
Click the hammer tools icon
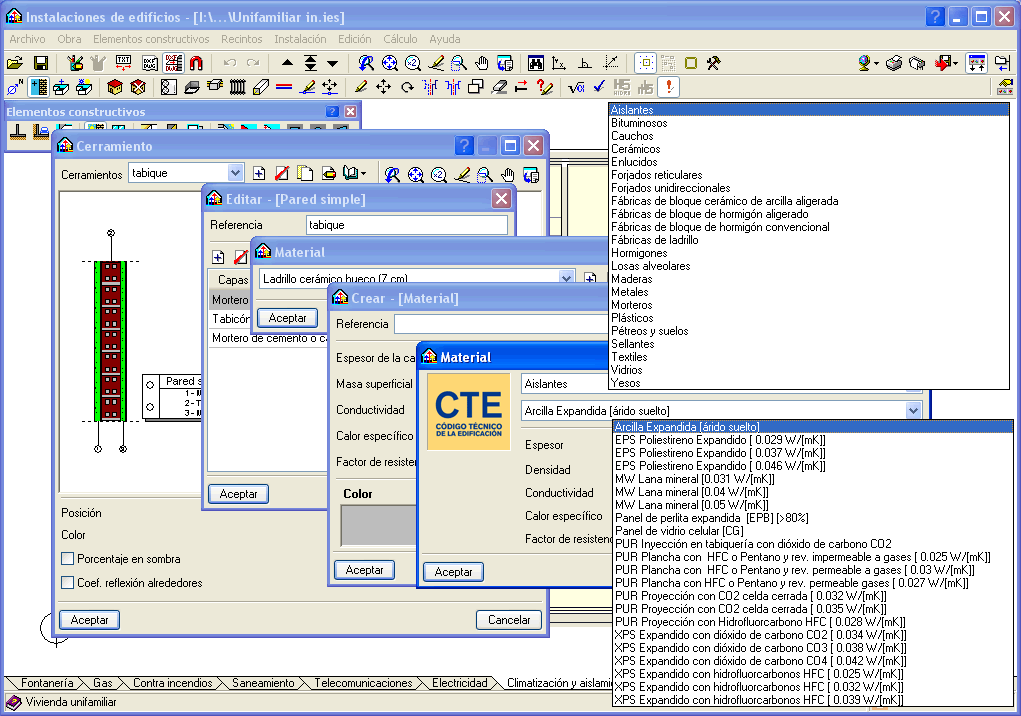click(x=713, y=63)
